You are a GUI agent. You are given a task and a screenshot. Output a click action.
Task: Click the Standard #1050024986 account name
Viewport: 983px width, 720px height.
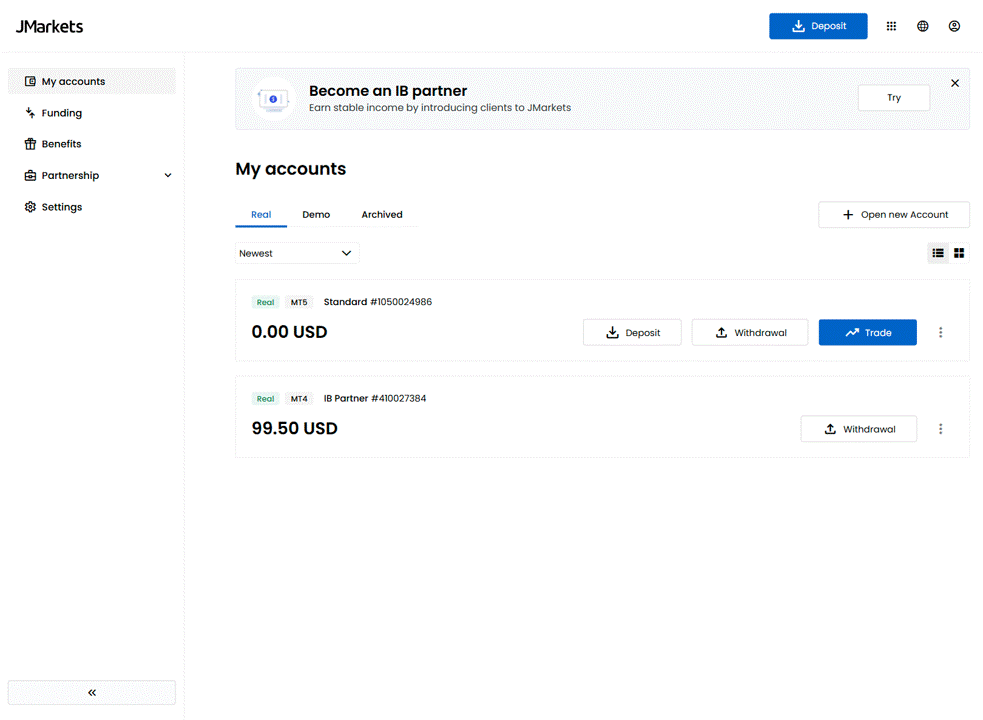point(377,302)
